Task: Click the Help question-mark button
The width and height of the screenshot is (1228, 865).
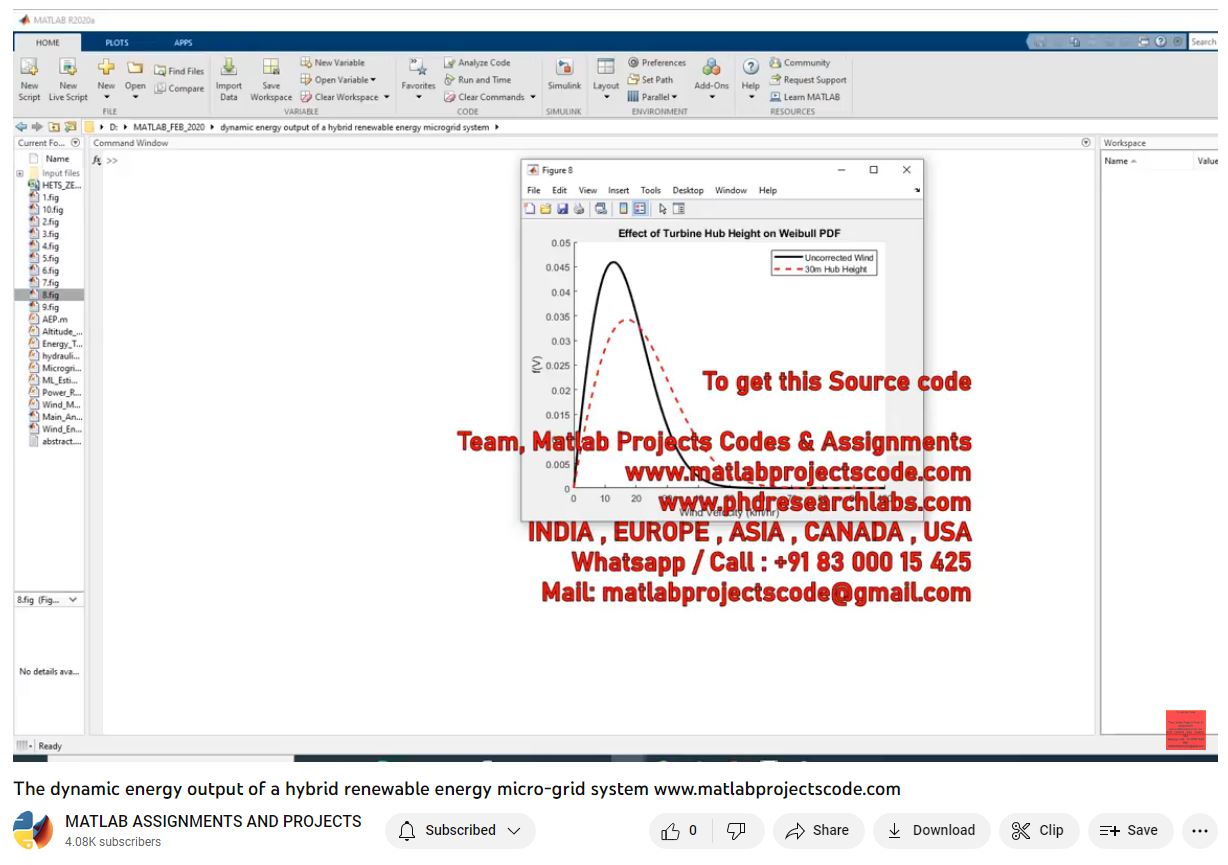Action: pyautogui.click(x=750, y=79)
